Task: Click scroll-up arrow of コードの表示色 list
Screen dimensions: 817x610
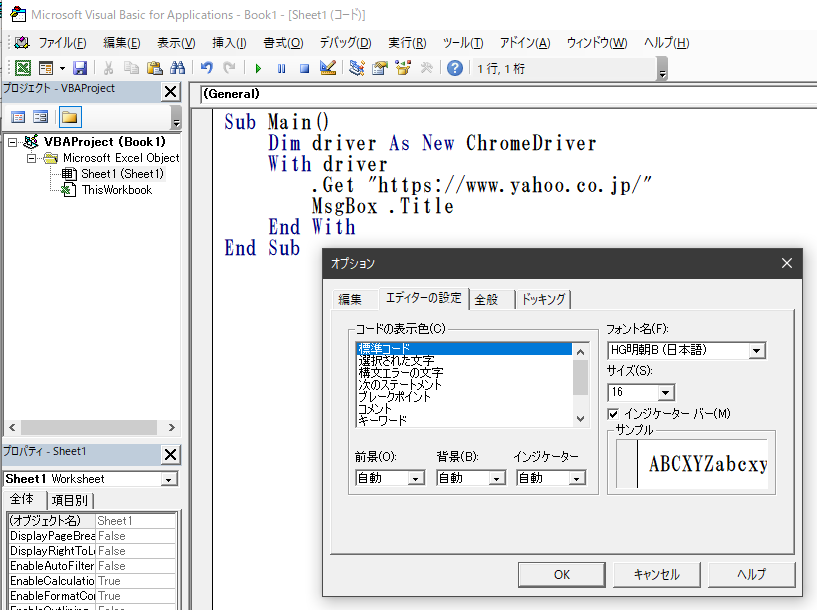Action: 580,352
